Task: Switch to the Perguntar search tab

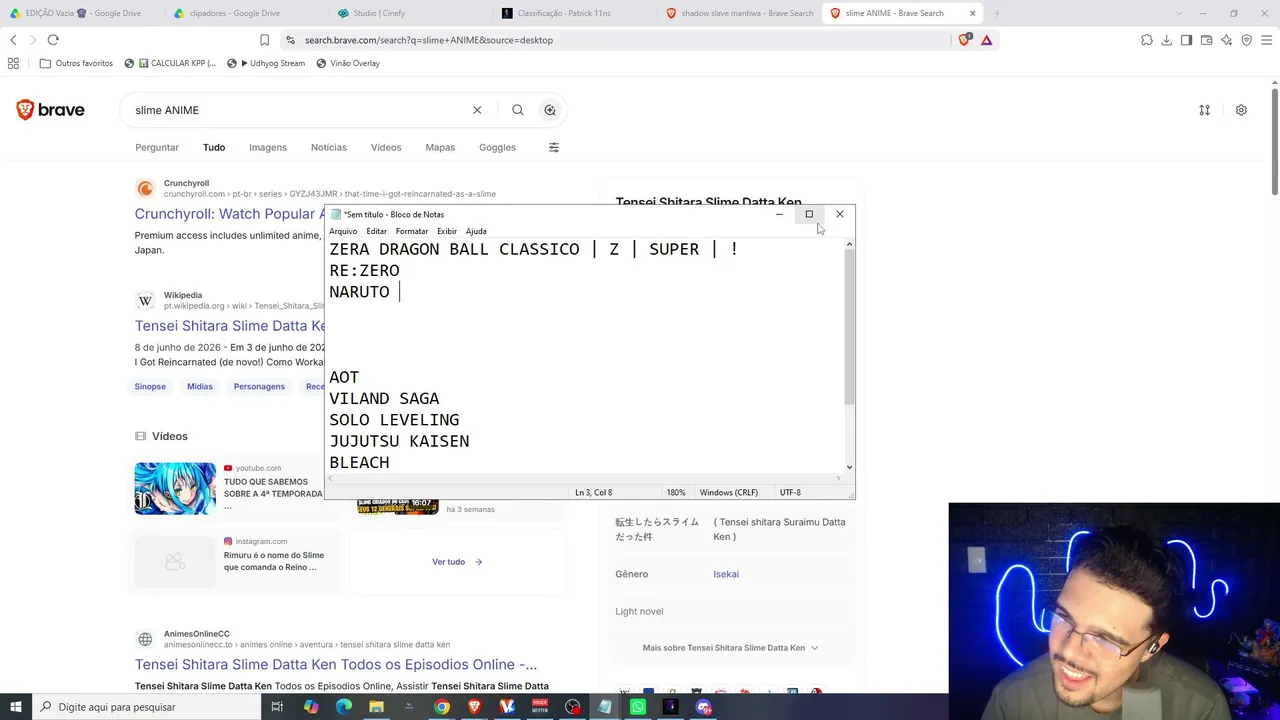Action: pyautogui.click(x=157, y=147)
